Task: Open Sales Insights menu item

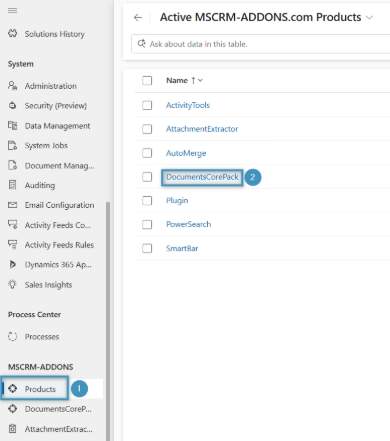Action: pos(48,285)
